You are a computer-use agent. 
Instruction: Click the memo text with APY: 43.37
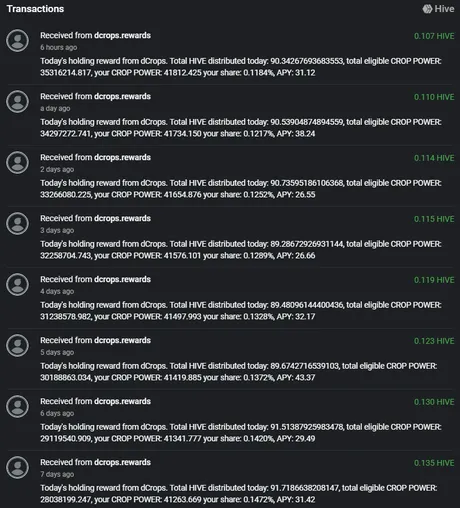click(x=239, y=372)
